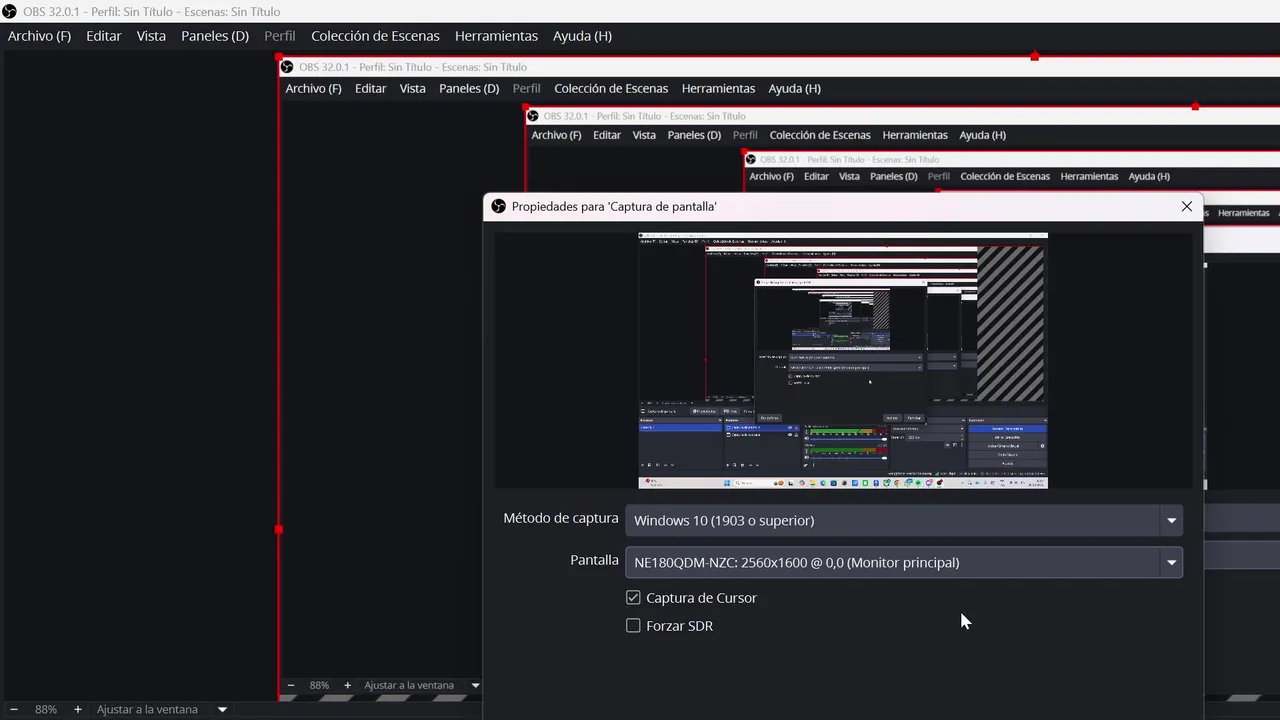1280x720 pixels.
Task: Enable the Forzar SDR checkbox
Action: pyautogui.click(x=633, y=625)
